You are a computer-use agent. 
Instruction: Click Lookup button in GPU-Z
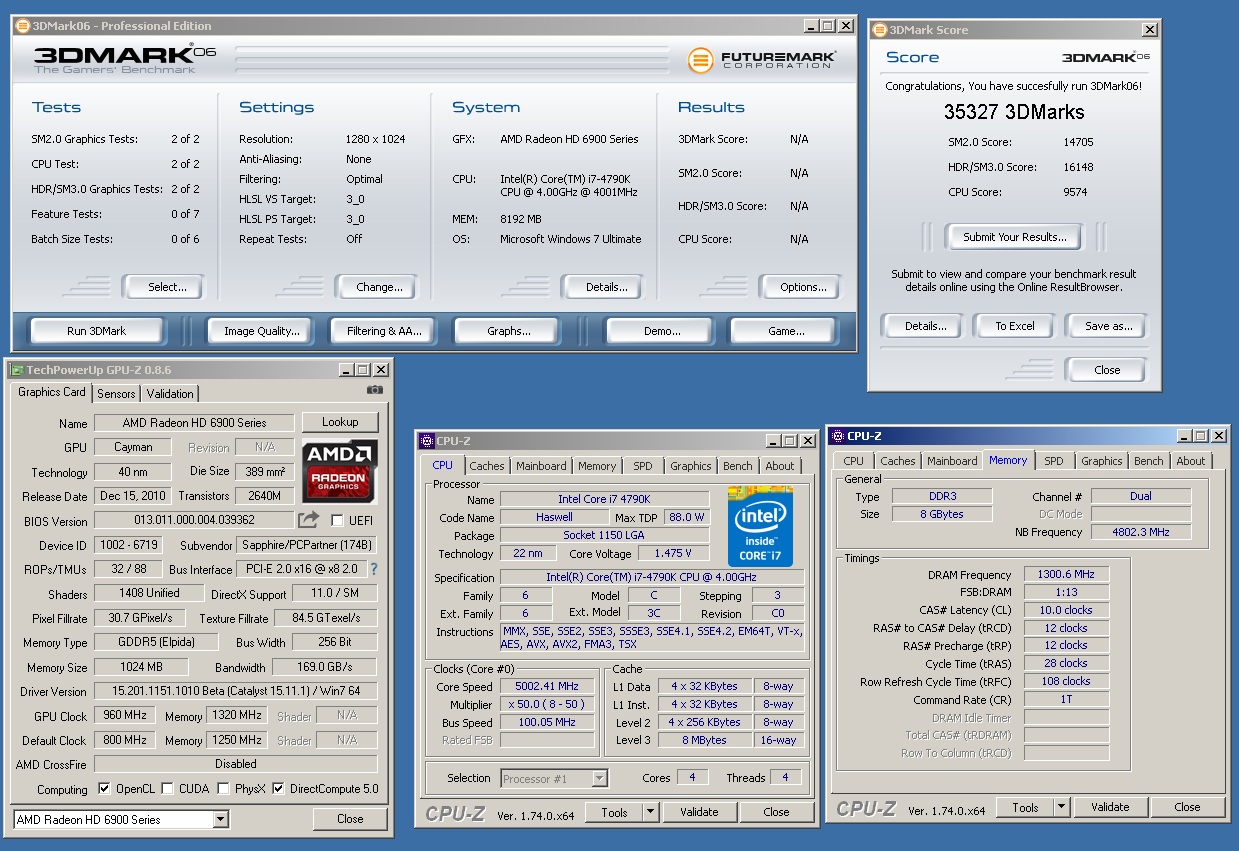coord(340,422)
